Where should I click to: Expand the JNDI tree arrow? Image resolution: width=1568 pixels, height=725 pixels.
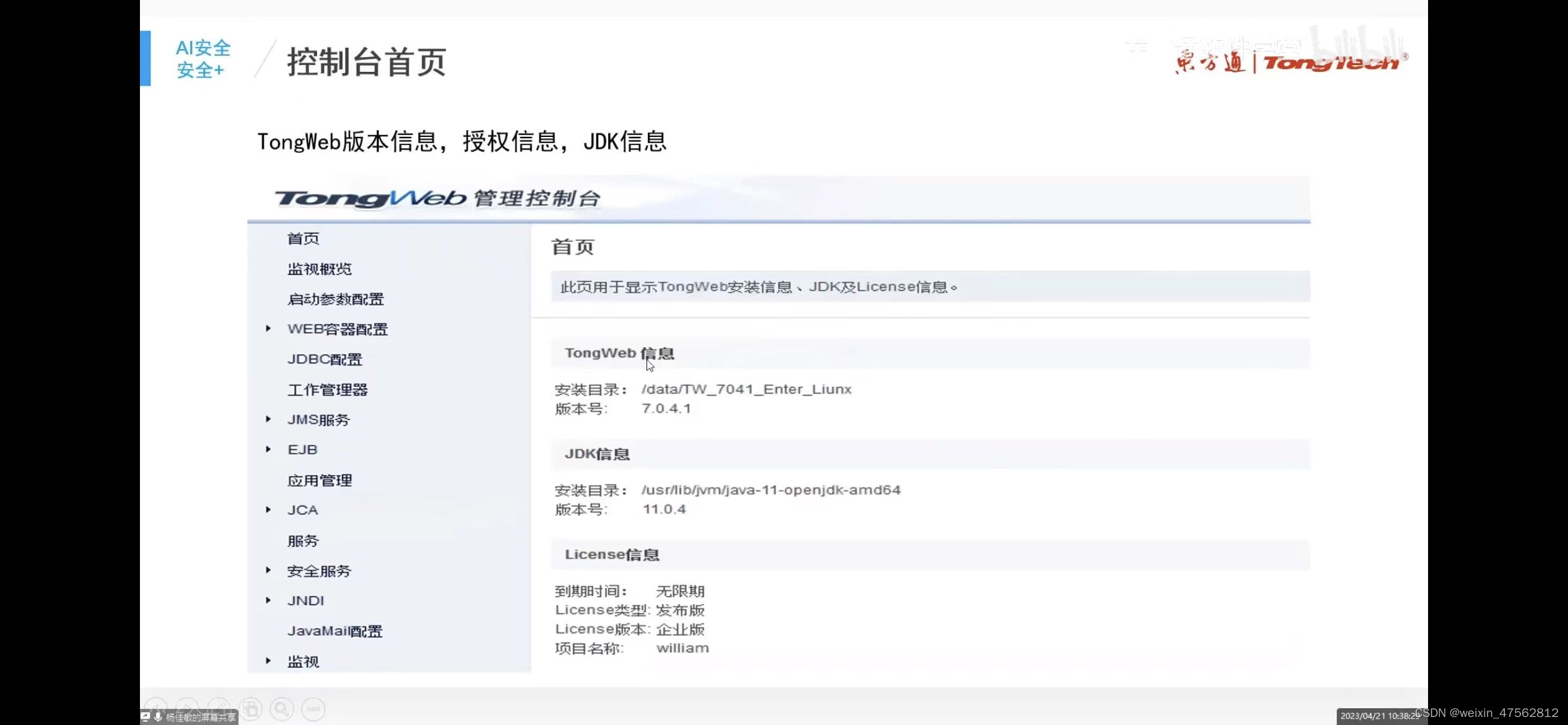click(x=268, y=600)
